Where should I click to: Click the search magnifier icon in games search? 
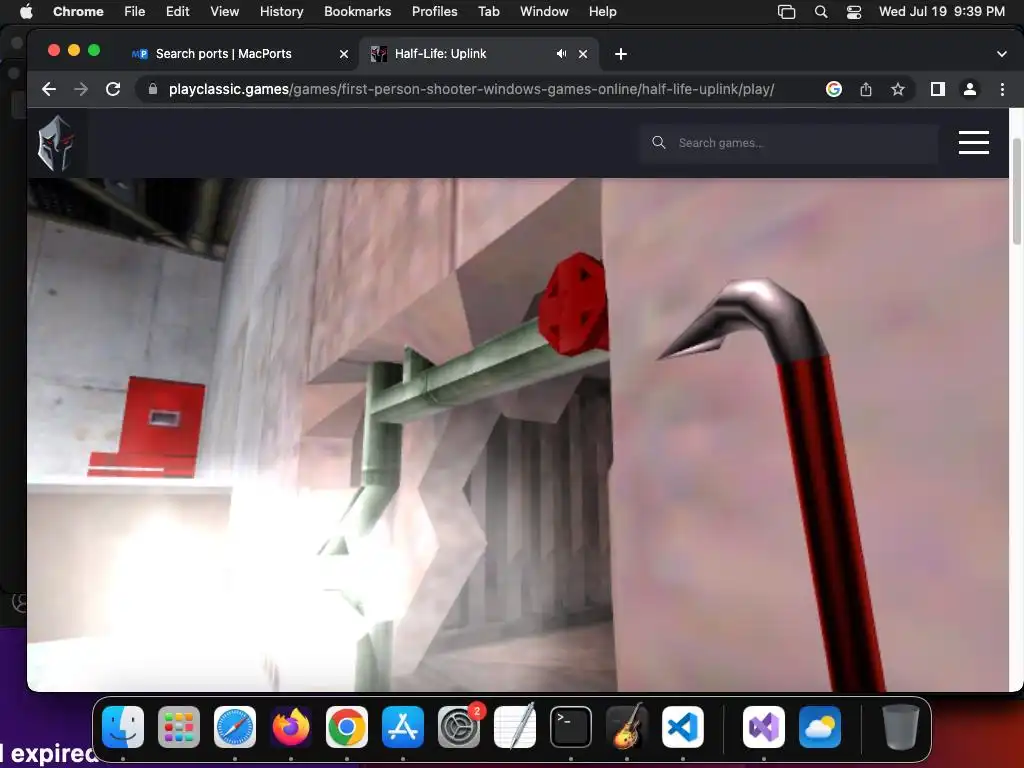(658, 142)
